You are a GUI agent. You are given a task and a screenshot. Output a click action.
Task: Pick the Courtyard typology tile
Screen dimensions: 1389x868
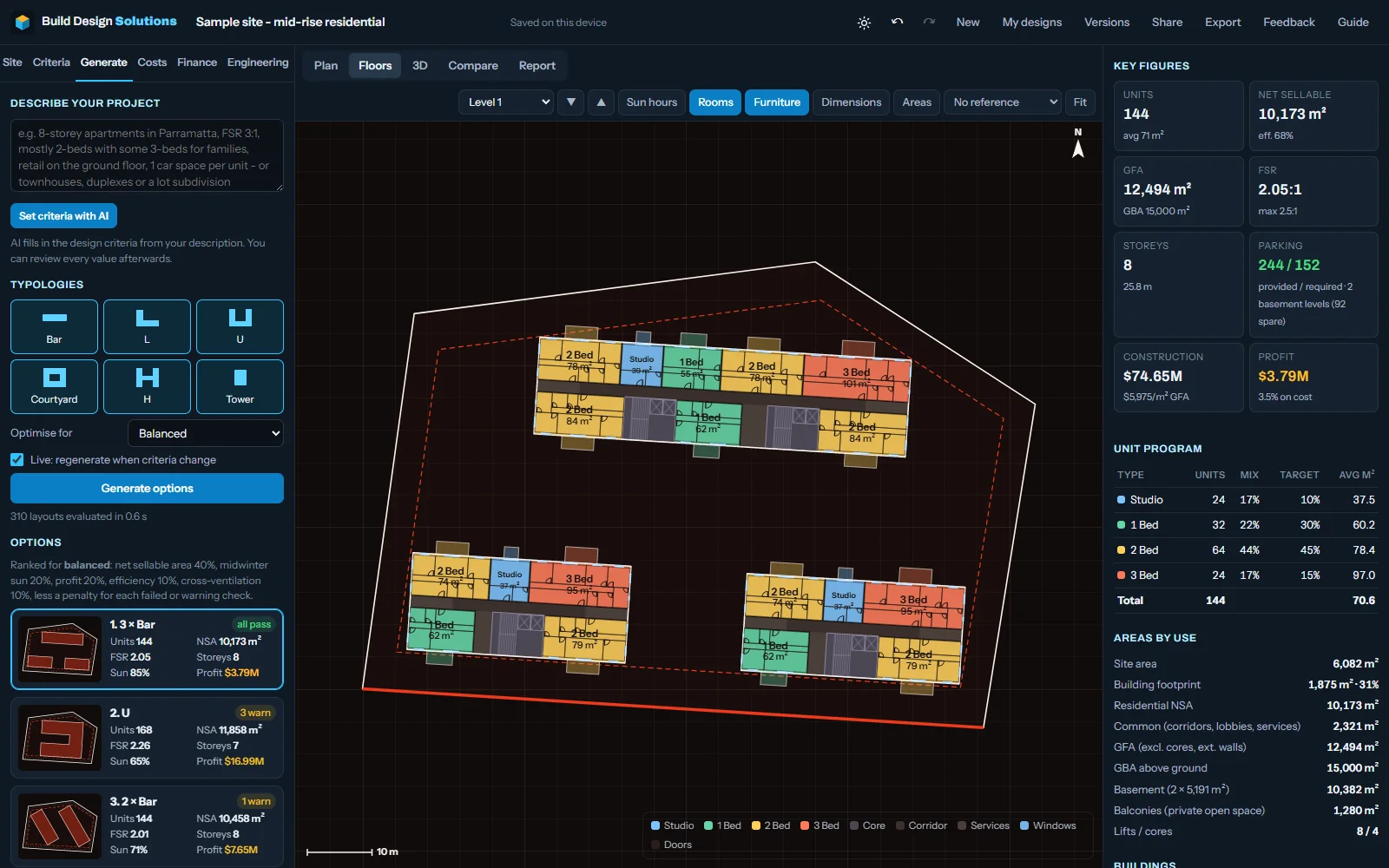[54, 386]
